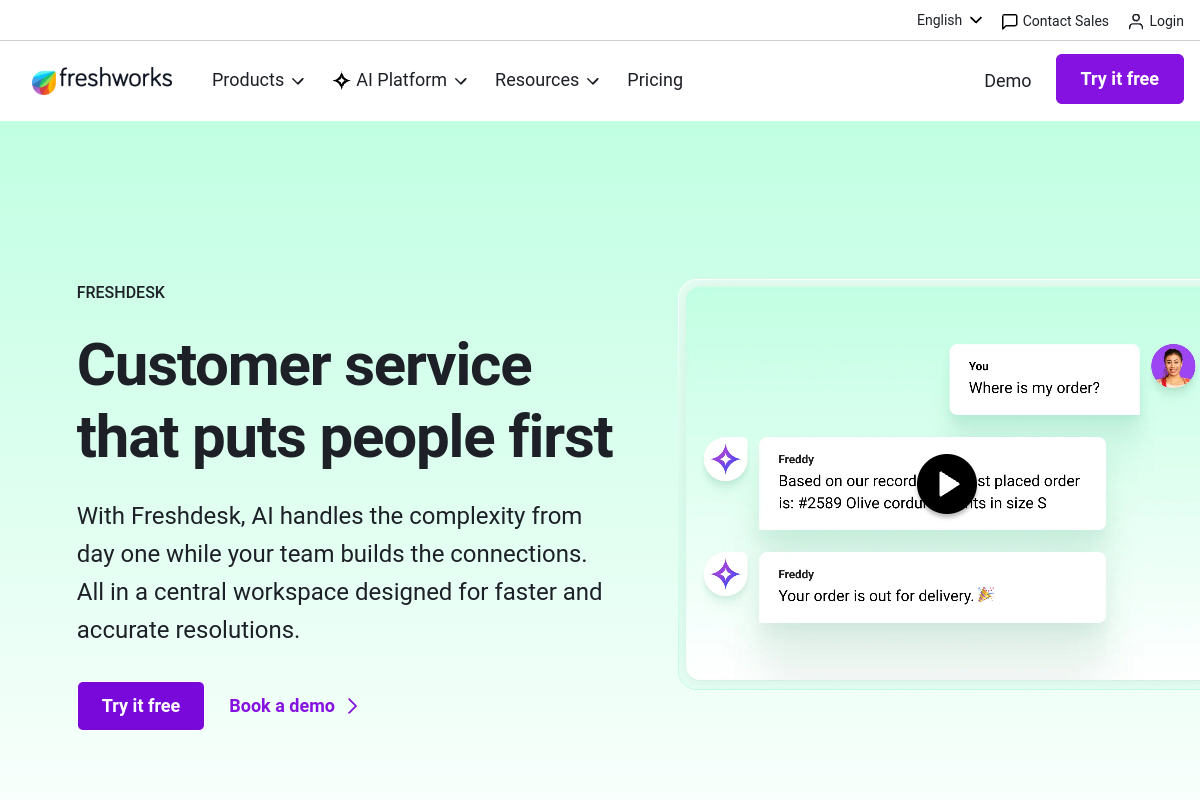Click the FRESHDESK label text
This screenshot has height=800, width=1200.
[121, 293]
